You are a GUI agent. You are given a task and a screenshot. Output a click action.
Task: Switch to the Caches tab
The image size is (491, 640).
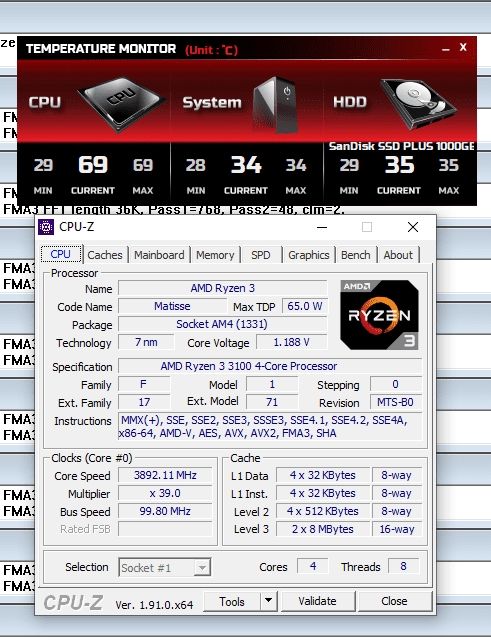[x=105, y=255]
